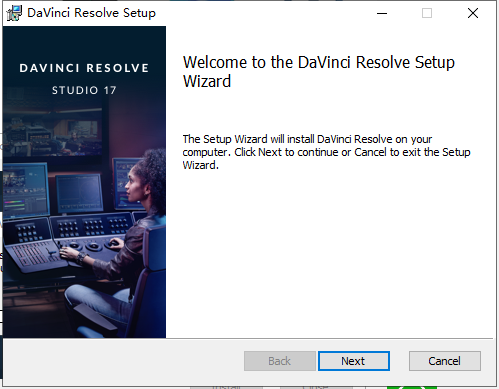Image resolution: width=499 pixels, height=389 pixels.
Task: Click the installer icon in title bar
Action: click(x=14, y=13)
